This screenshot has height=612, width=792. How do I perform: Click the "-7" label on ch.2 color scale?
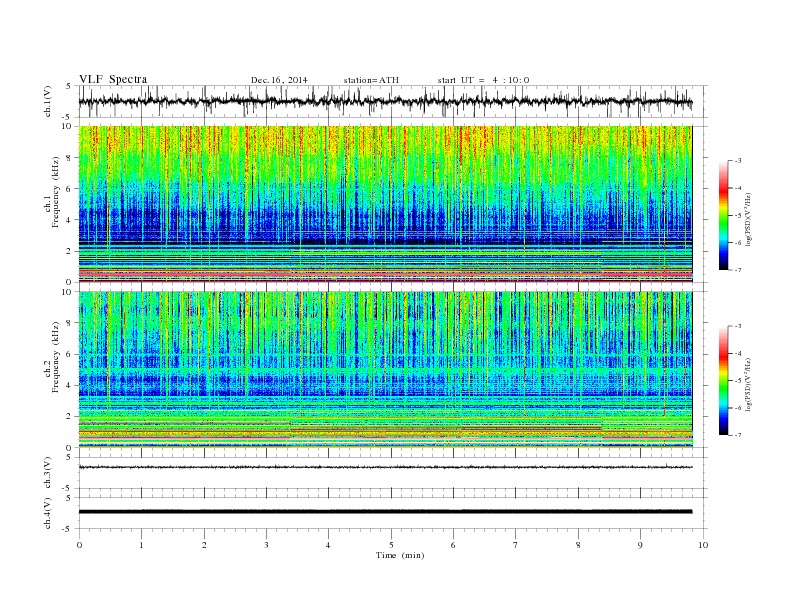tap(738, 435)
